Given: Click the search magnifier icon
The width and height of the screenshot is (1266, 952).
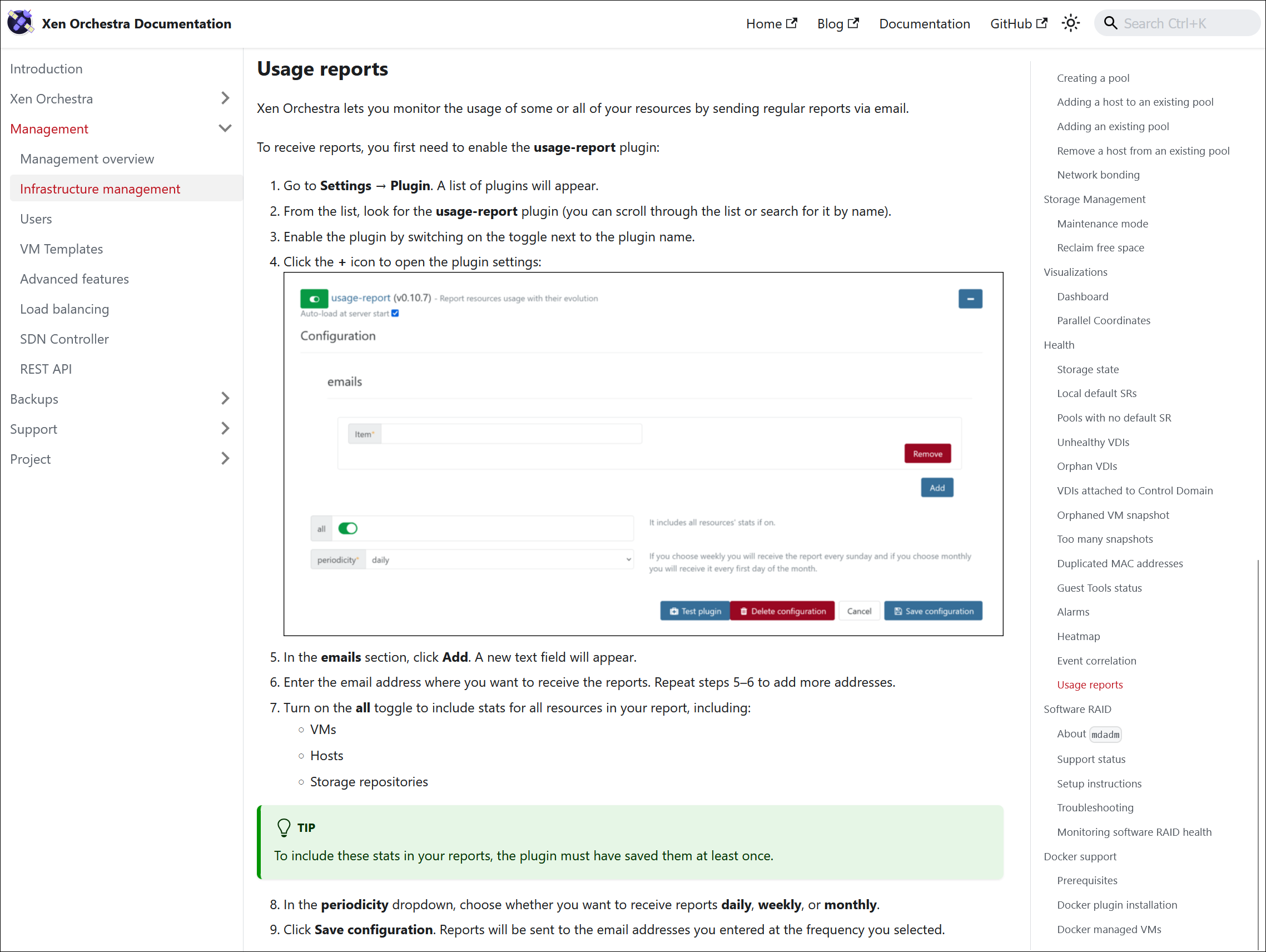Looking at the screenshot, I should (x=1110, y=23).
